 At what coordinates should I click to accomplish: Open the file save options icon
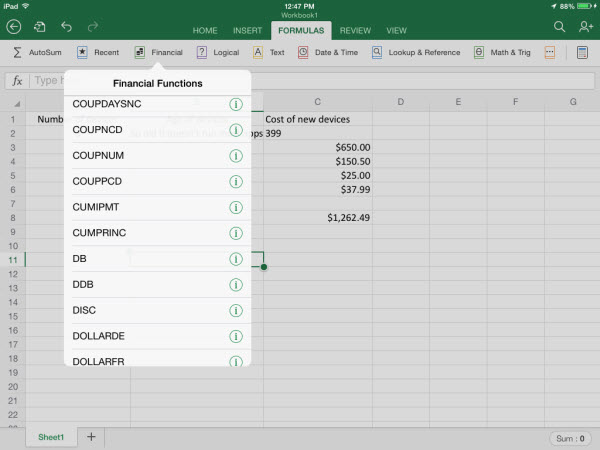(40, 27)
